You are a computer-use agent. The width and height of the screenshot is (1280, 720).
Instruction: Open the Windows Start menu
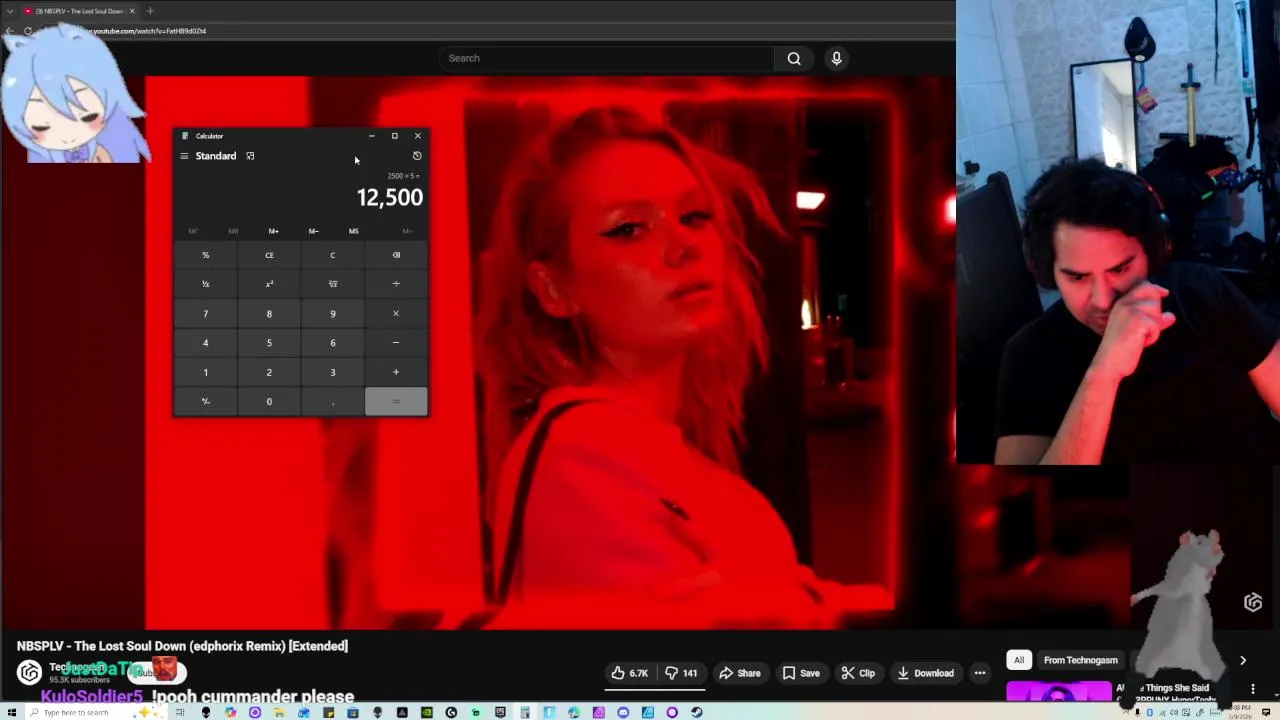click(11, 713)
